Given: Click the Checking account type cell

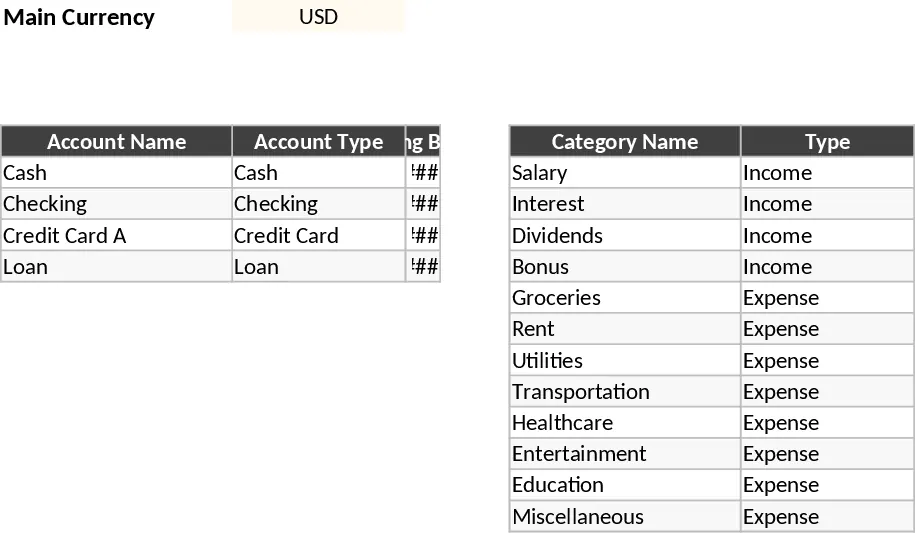Looking at the screenshot, I should [x=319, y=204].
